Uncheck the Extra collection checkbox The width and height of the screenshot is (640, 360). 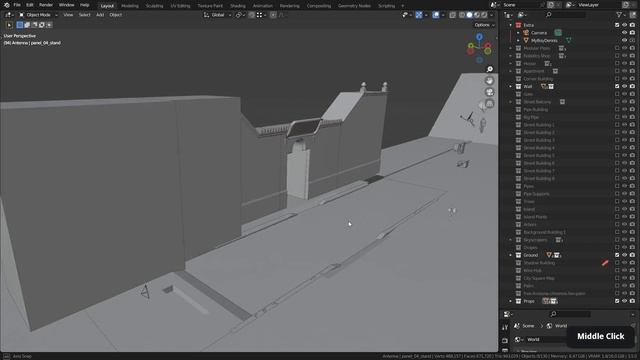(x=617, y=25)
